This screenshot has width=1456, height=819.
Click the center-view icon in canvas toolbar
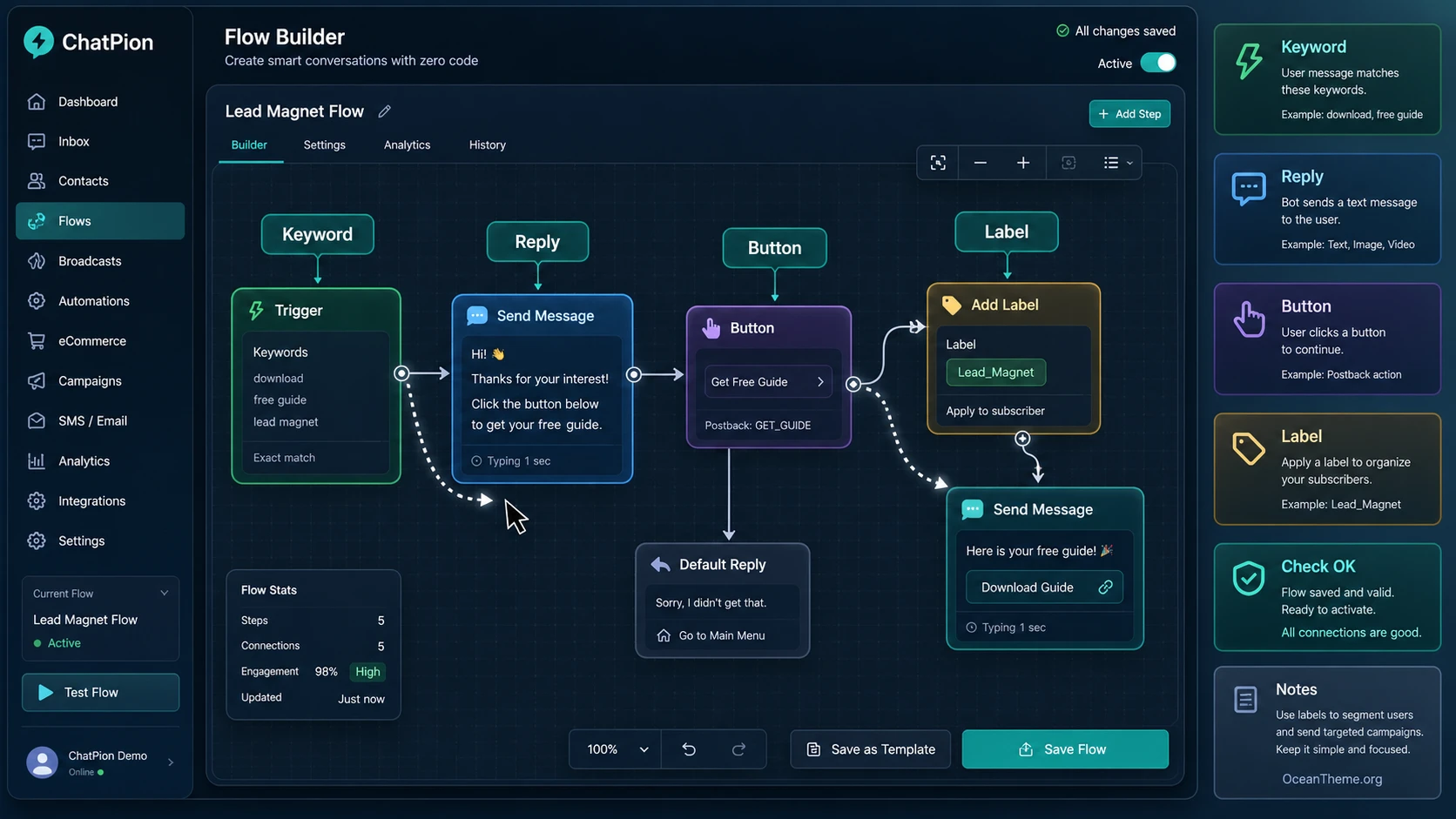[1068, 163]
